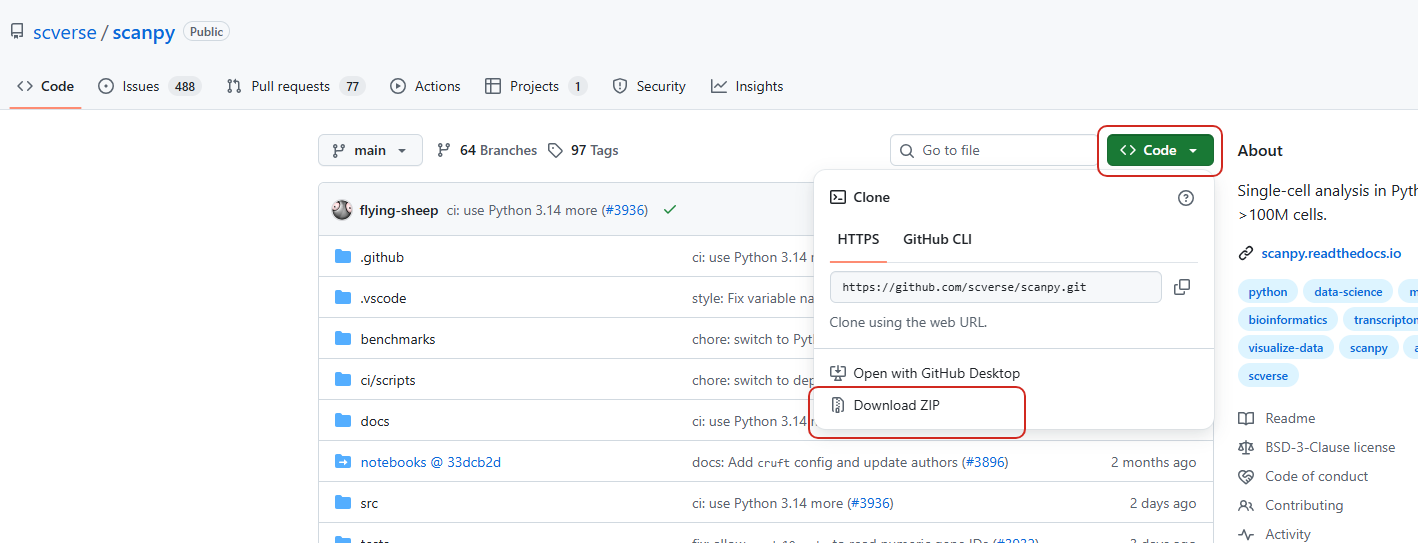The height and width of the screenshot is (543, 1418).
Task: Open the notebooks @ 33dcb2d submodule
Action: (431, 462)
